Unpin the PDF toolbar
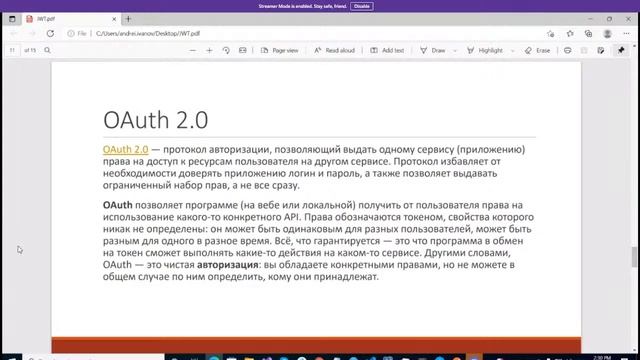This screenshot has height=360, width=640. pyautogui.click(x=621, y=50)
